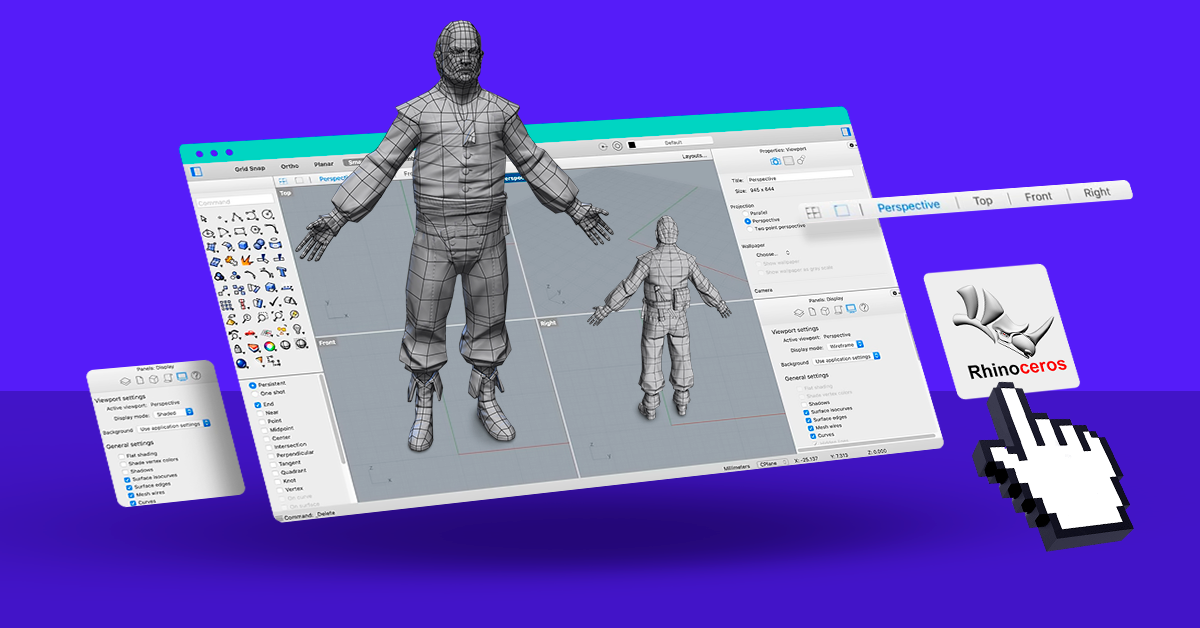This screenshot has height=628, width=1200.
Task: Select the Arc tool icon
Action: [223, 232]
